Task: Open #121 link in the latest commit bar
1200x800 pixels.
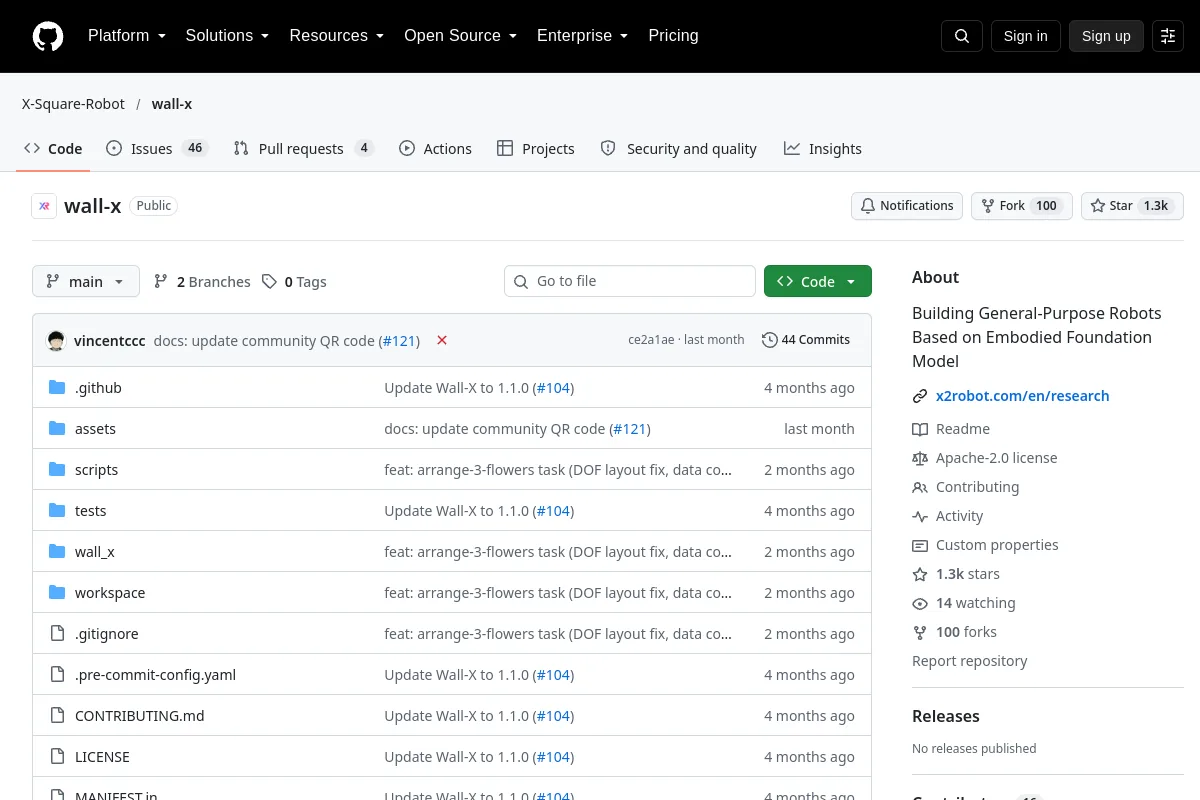Action: (399, 340)
